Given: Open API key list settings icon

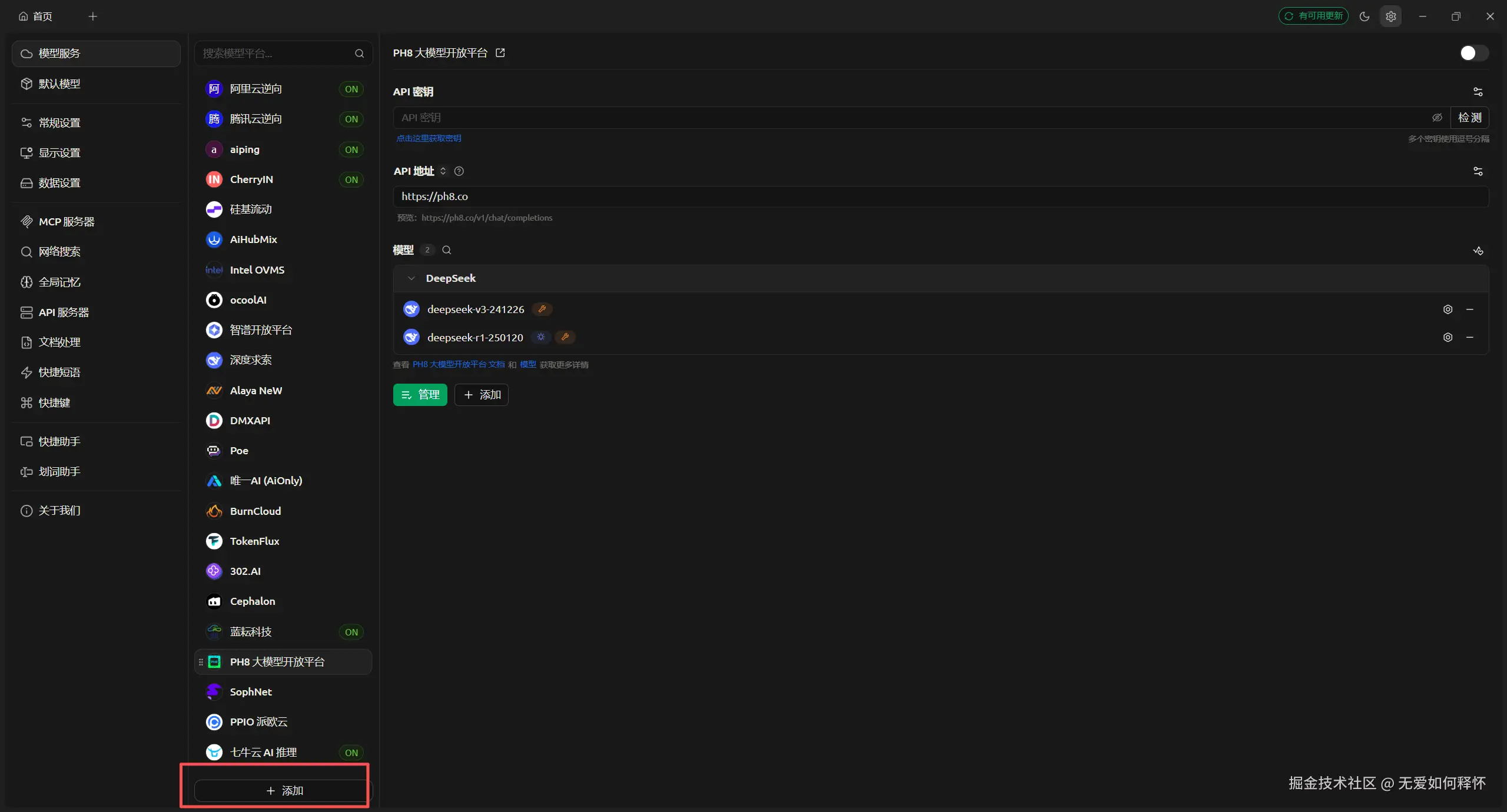Looking at the screenshot, I should (1478, 92).
